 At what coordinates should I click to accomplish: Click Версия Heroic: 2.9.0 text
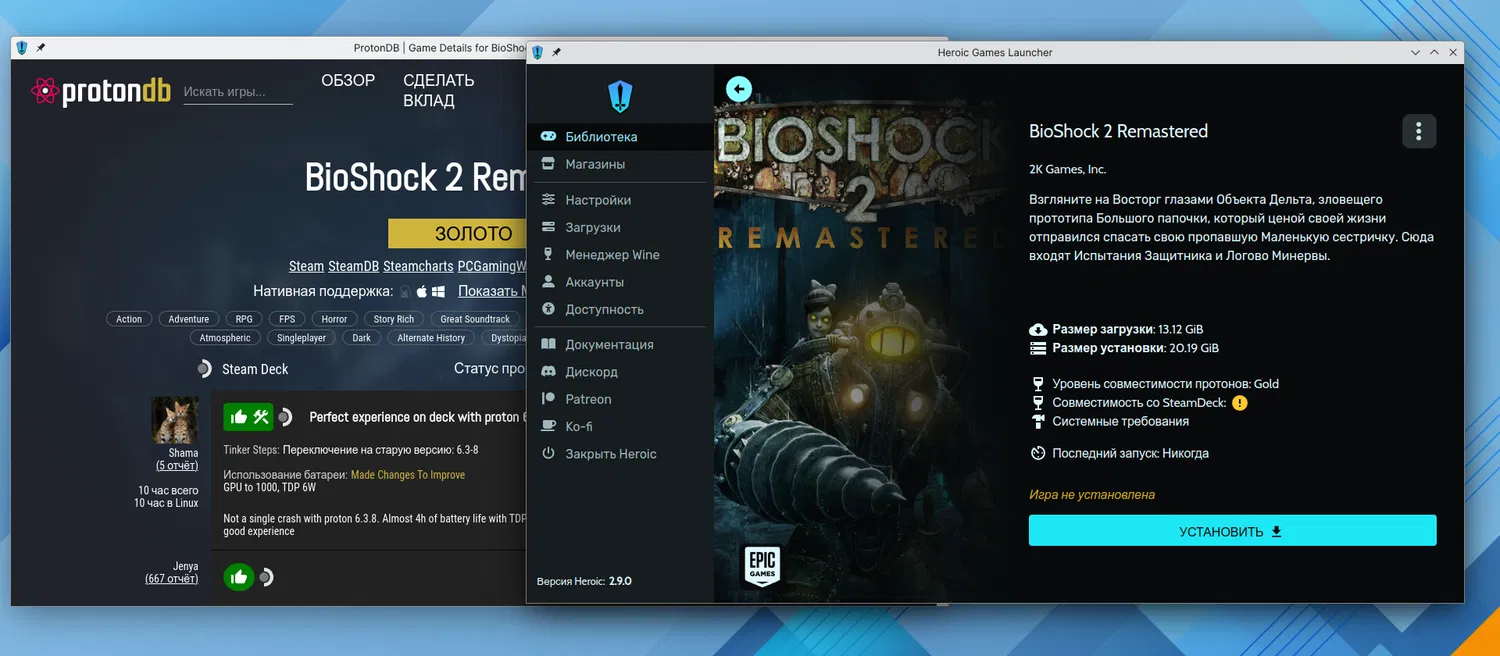[584, 581]
